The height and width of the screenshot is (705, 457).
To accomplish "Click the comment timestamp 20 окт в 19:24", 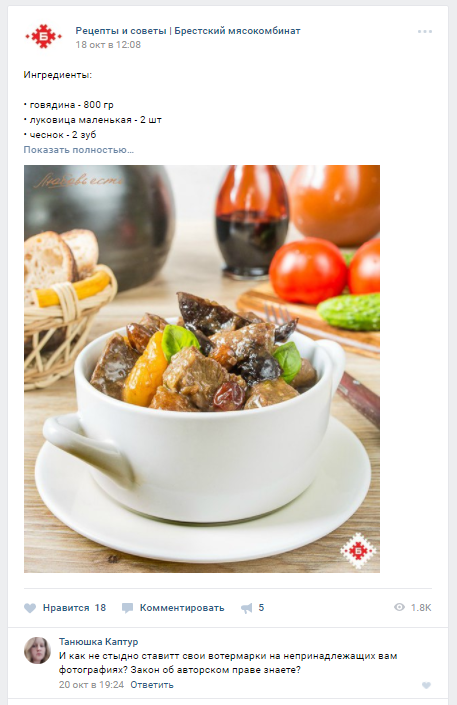I will (91, 685).
